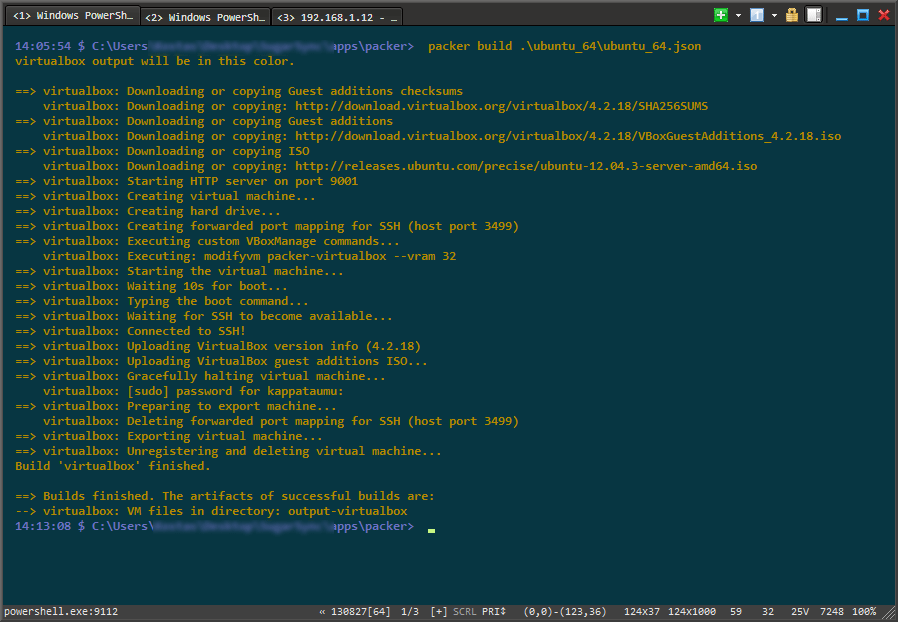Click the 7248 process ID status entry
The image size is (898, 622).
point(832,612)
